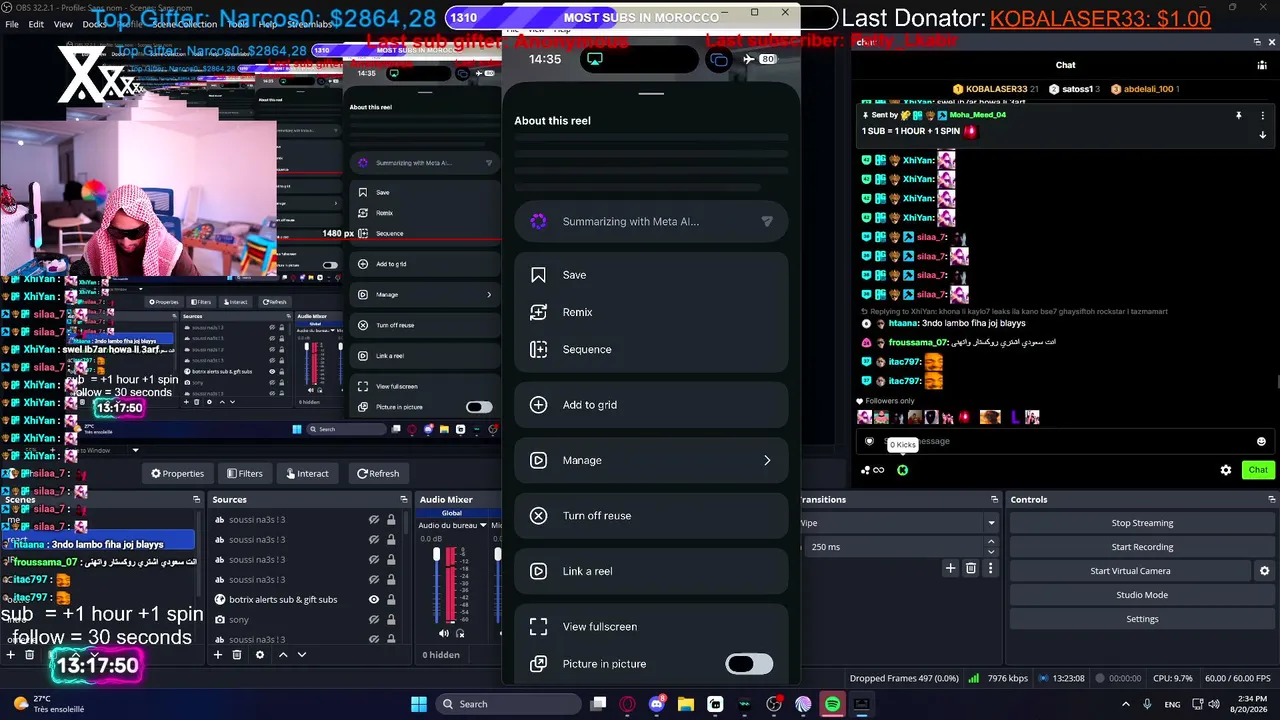Select Remix in the reel menu
This screenshot has height=720, width=1280.
pos(651,312)
